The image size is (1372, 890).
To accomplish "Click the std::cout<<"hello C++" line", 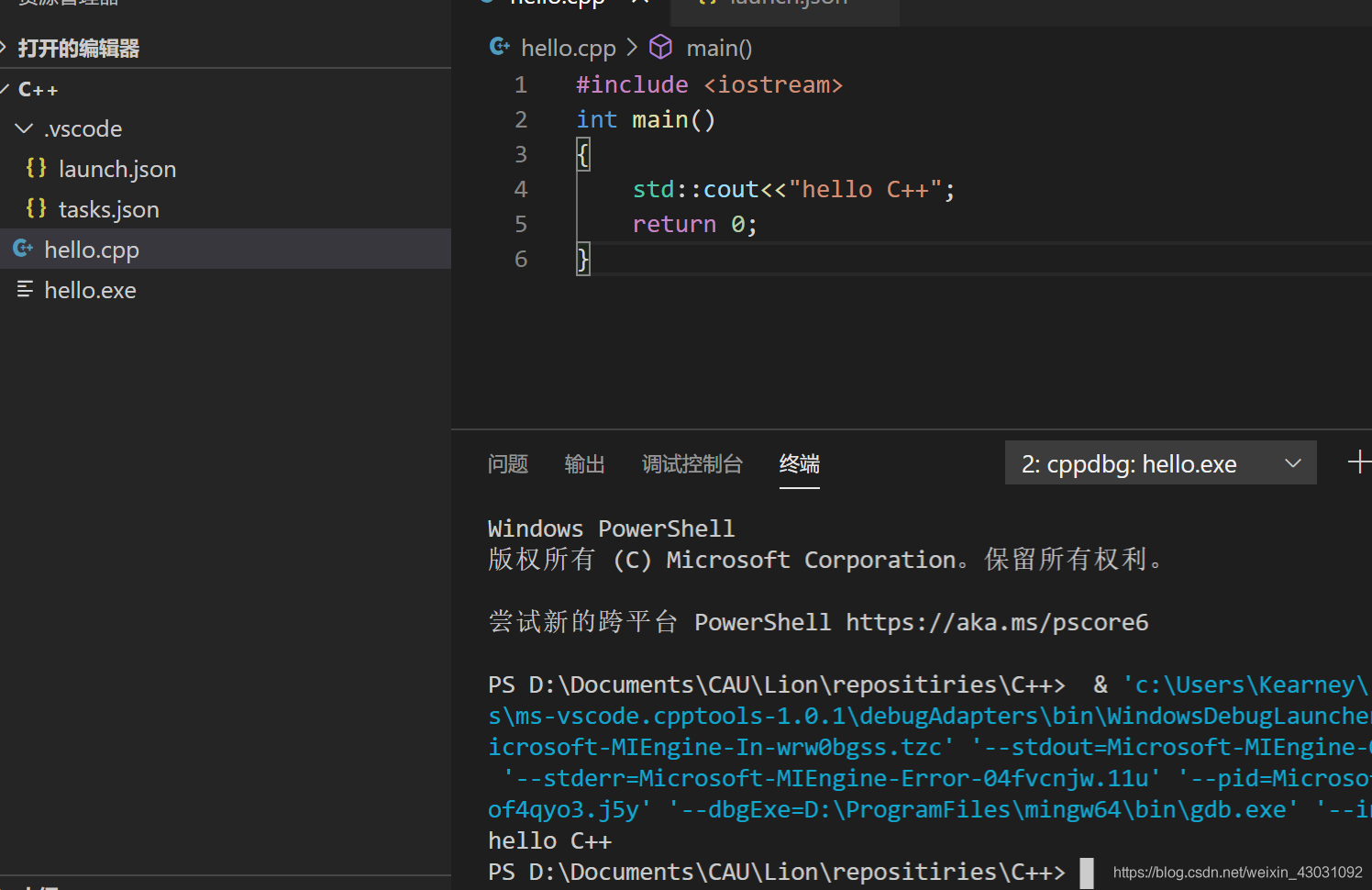I will 794,189.
